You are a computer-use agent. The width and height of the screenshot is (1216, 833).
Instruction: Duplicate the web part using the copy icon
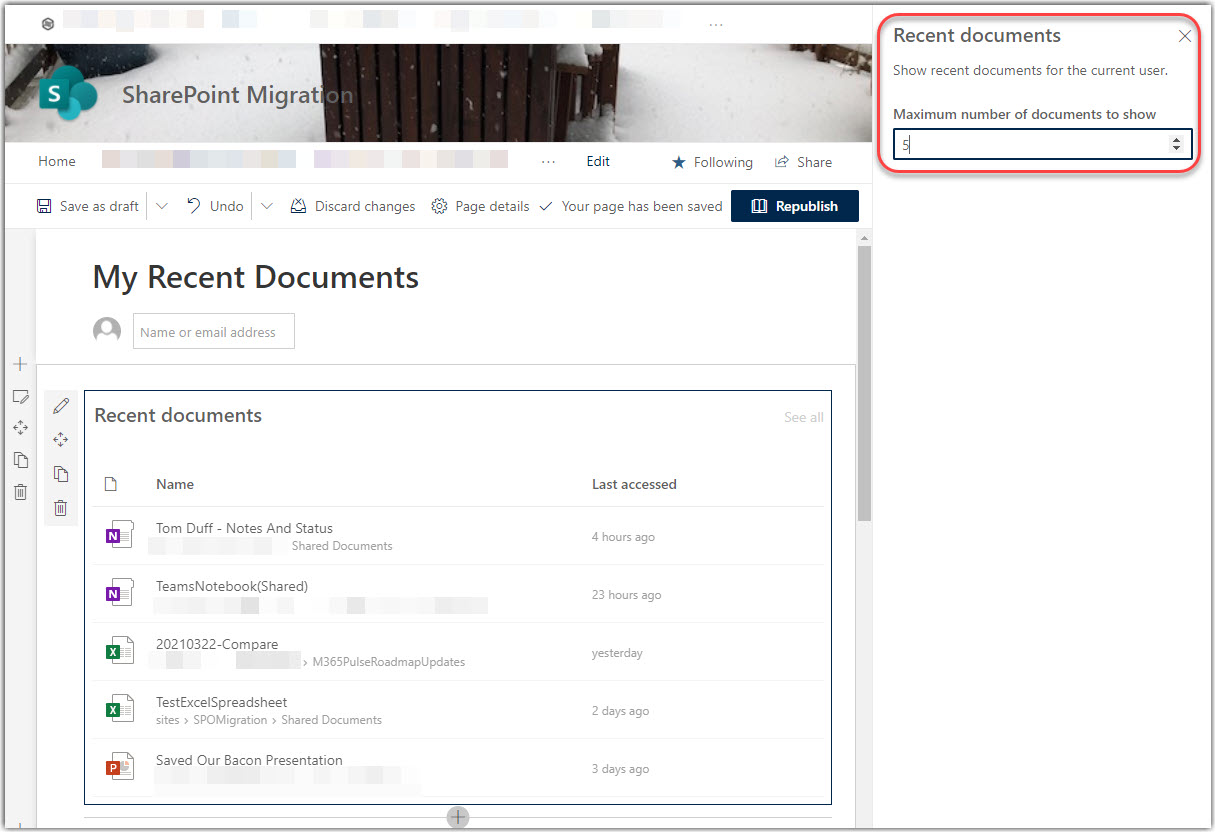click(x=60, y=473)
